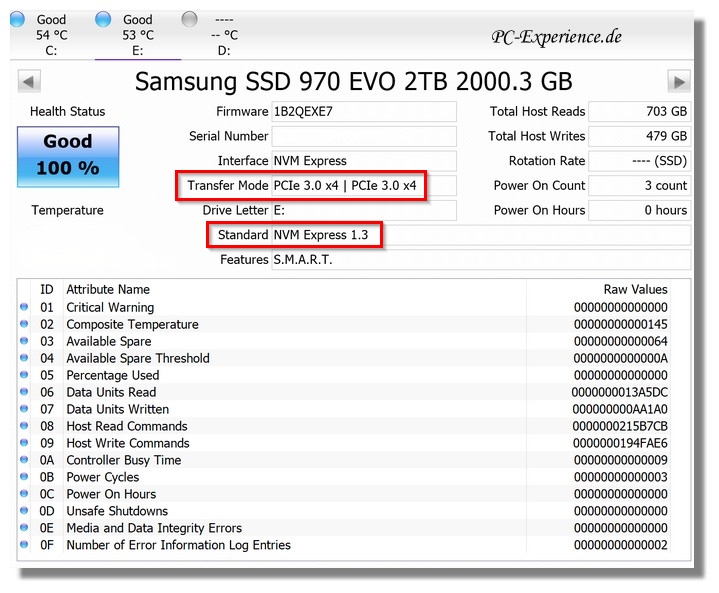Select drive C: status orb
This screenshot has width=719, height=593.
click(18, 19)
